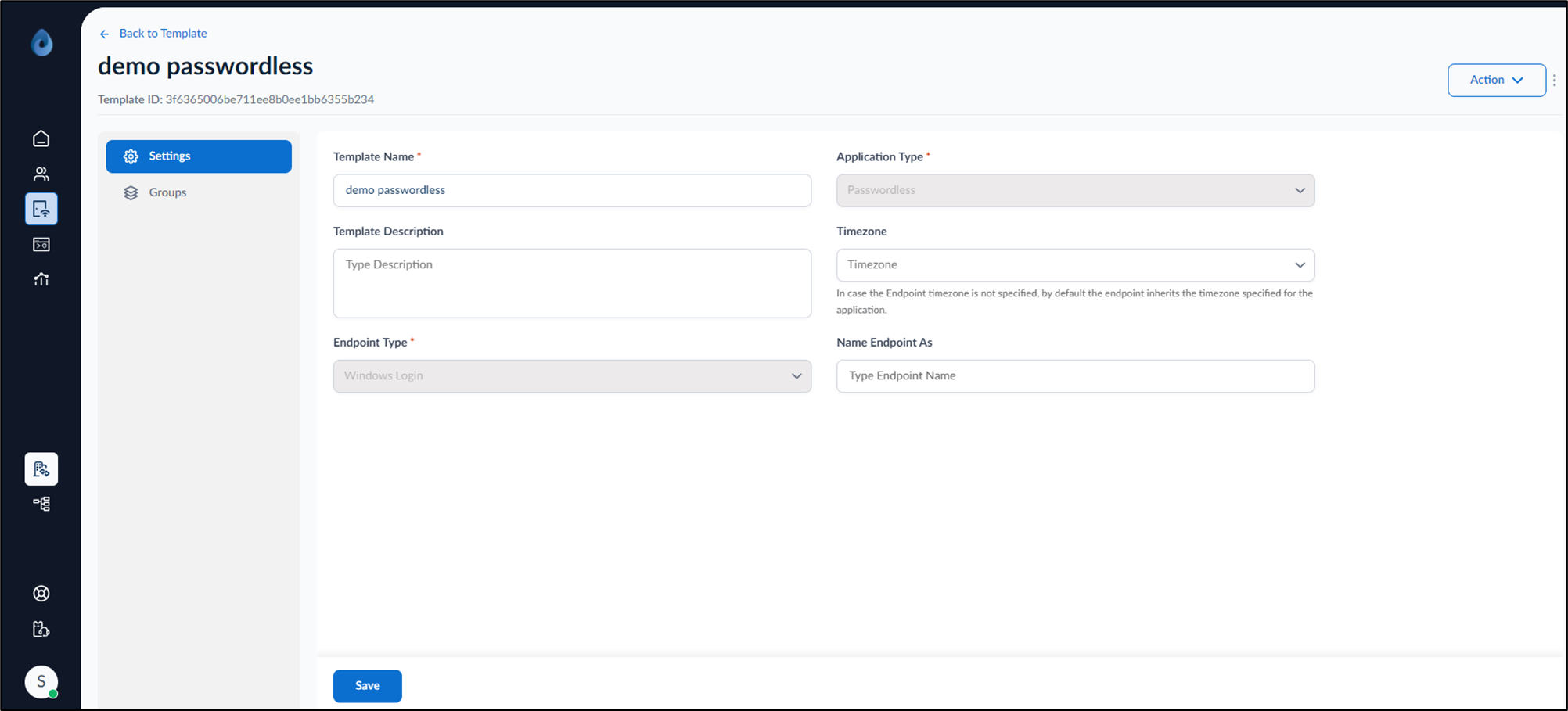
Task: Click the Template Description text area
Action: (x=572, y=283)
